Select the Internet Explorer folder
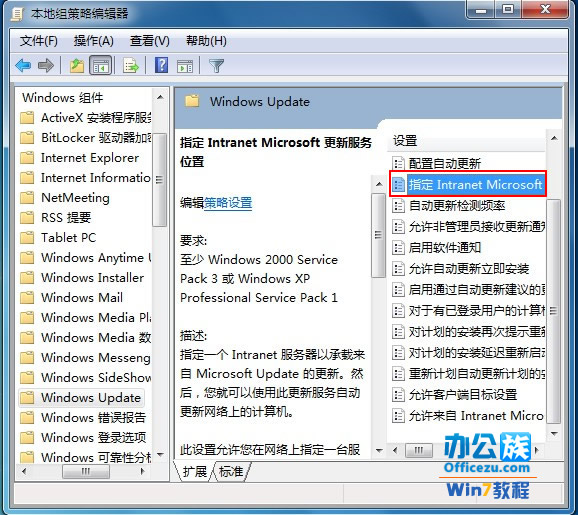 coord(80,157)
